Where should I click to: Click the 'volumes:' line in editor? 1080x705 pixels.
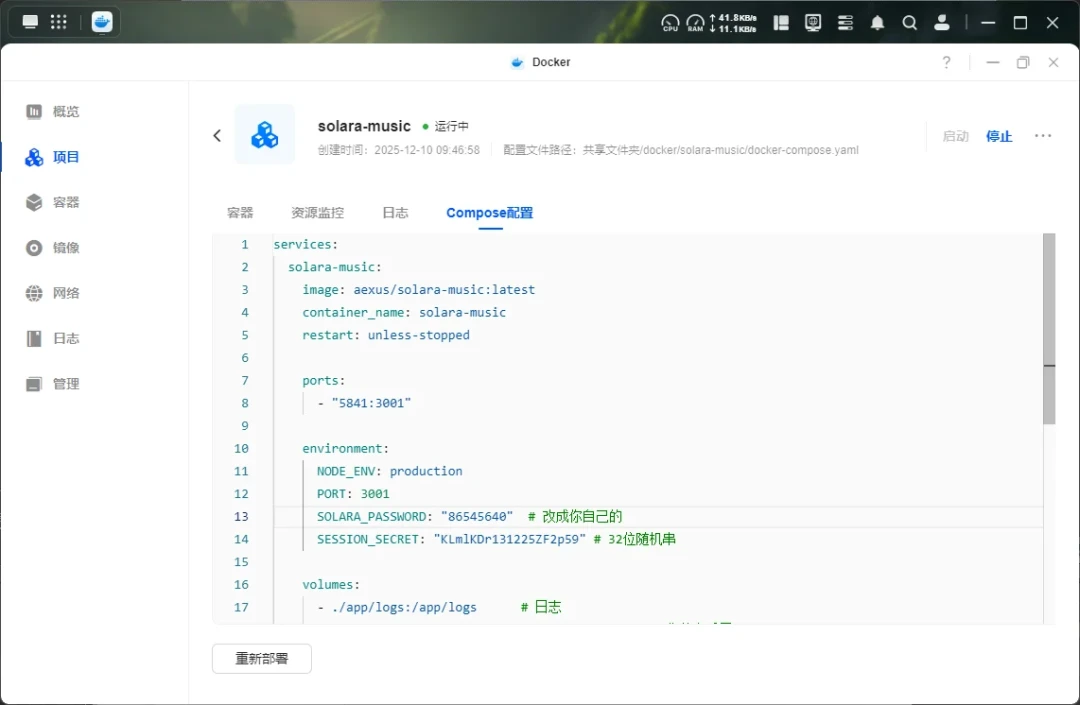coord(331,585)
